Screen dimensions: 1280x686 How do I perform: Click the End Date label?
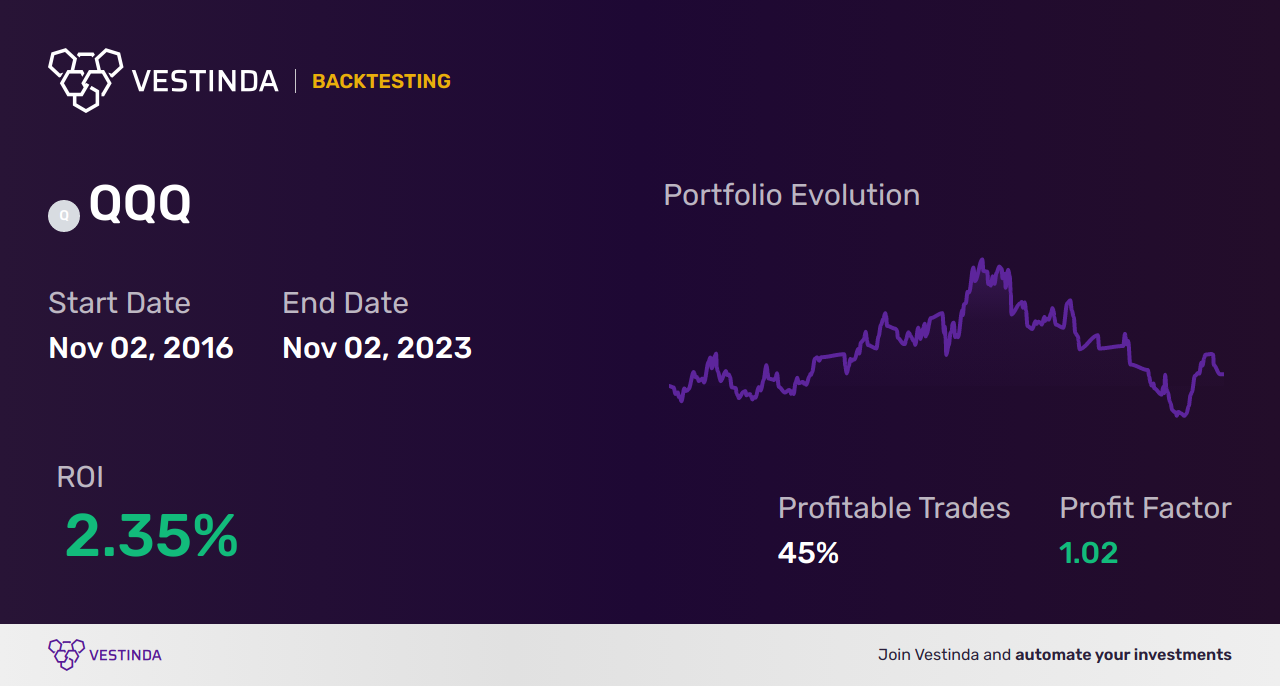[x=345, y=303]
